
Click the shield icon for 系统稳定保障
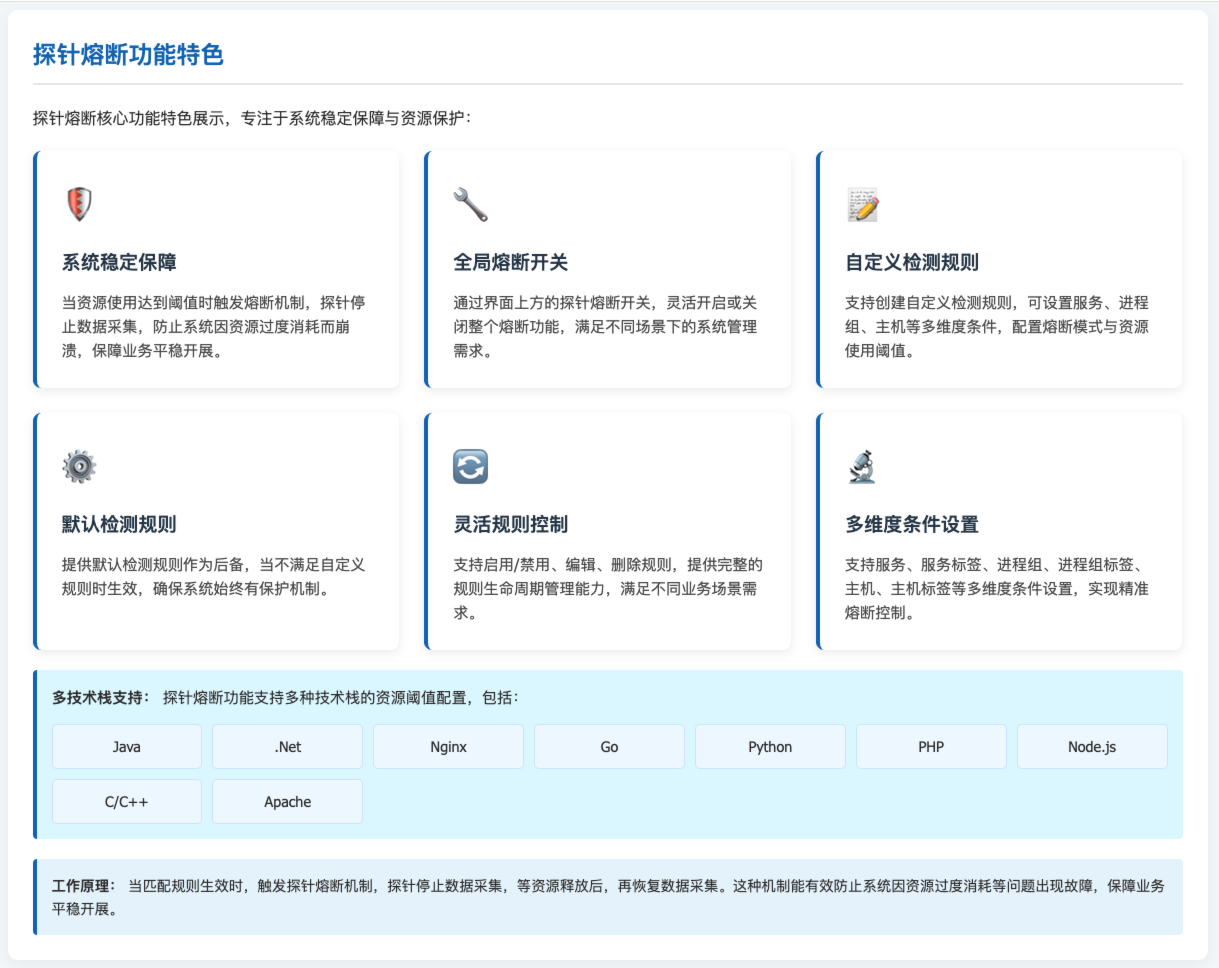(79, 204)
